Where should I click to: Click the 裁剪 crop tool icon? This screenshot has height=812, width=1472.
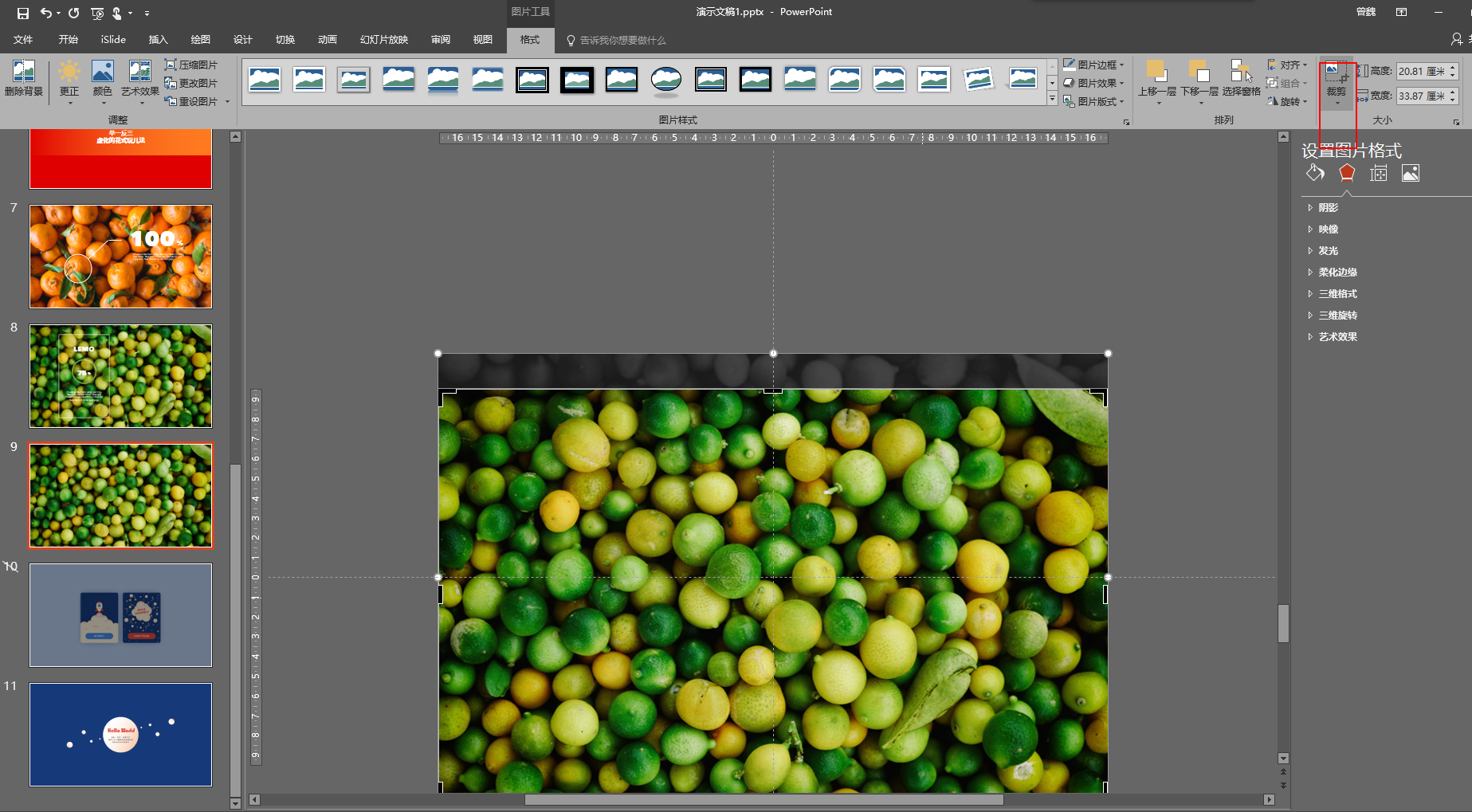click(x=1337, y=73)
